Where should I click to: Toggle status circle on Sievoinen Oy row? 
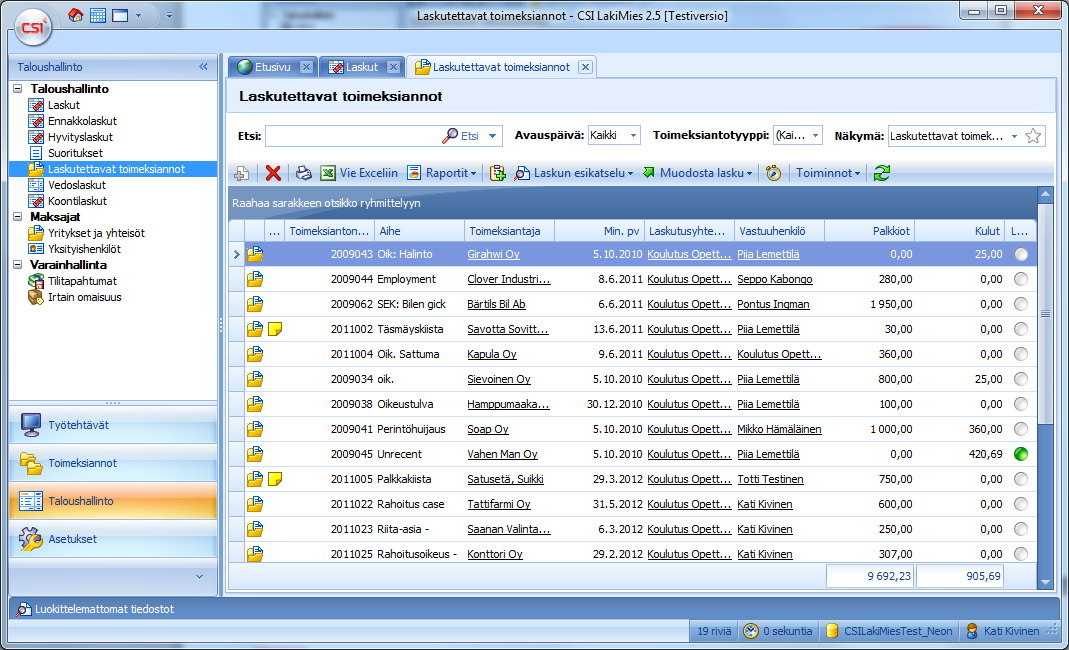coord(1021,379)
